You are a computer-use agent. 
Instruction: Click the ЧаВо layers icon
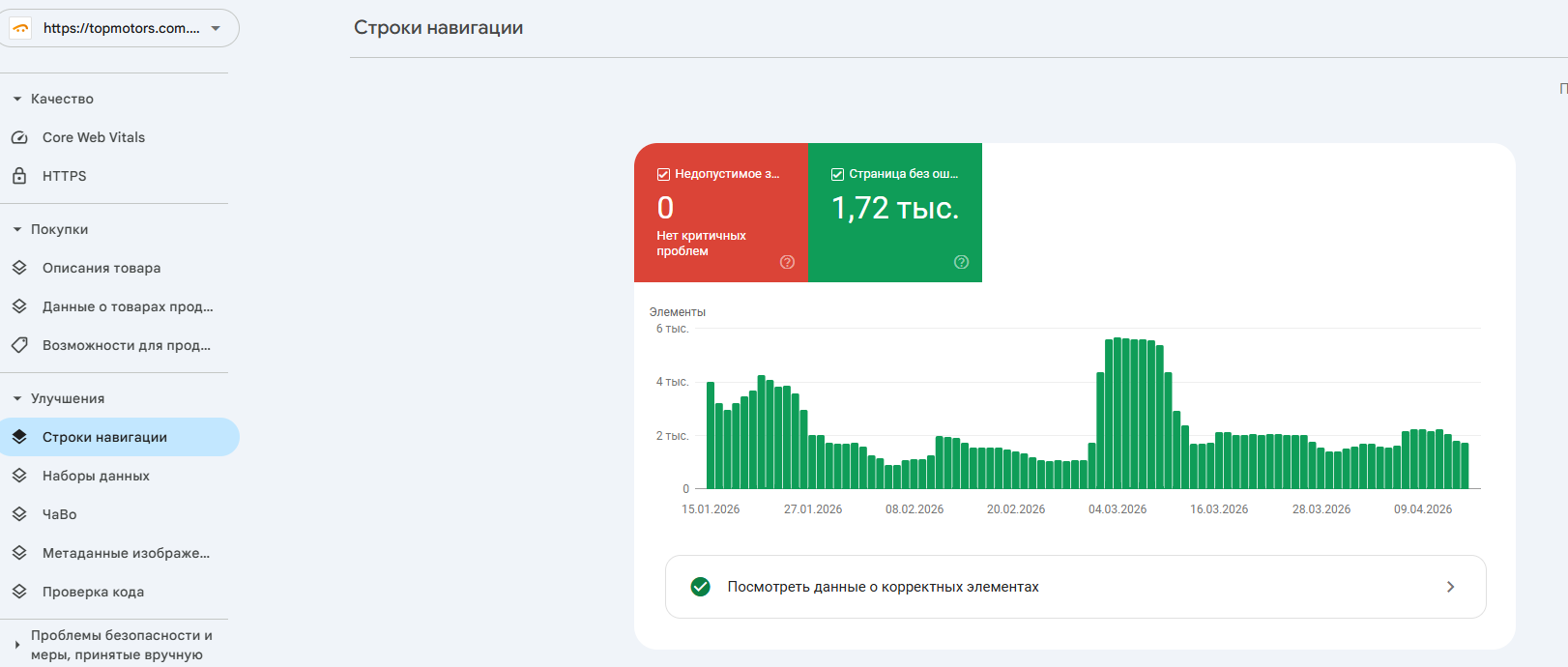click(19, 514)
